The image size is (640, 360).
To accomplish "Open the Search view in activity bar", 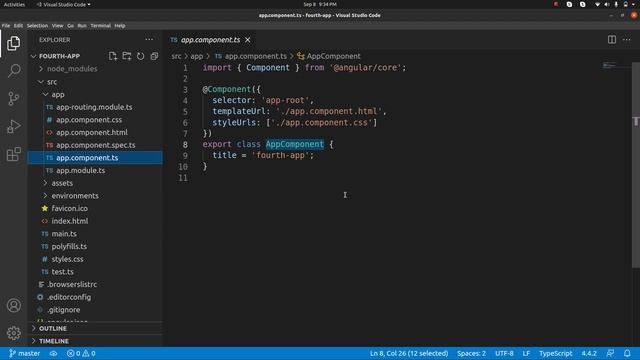I will point(13,71).
